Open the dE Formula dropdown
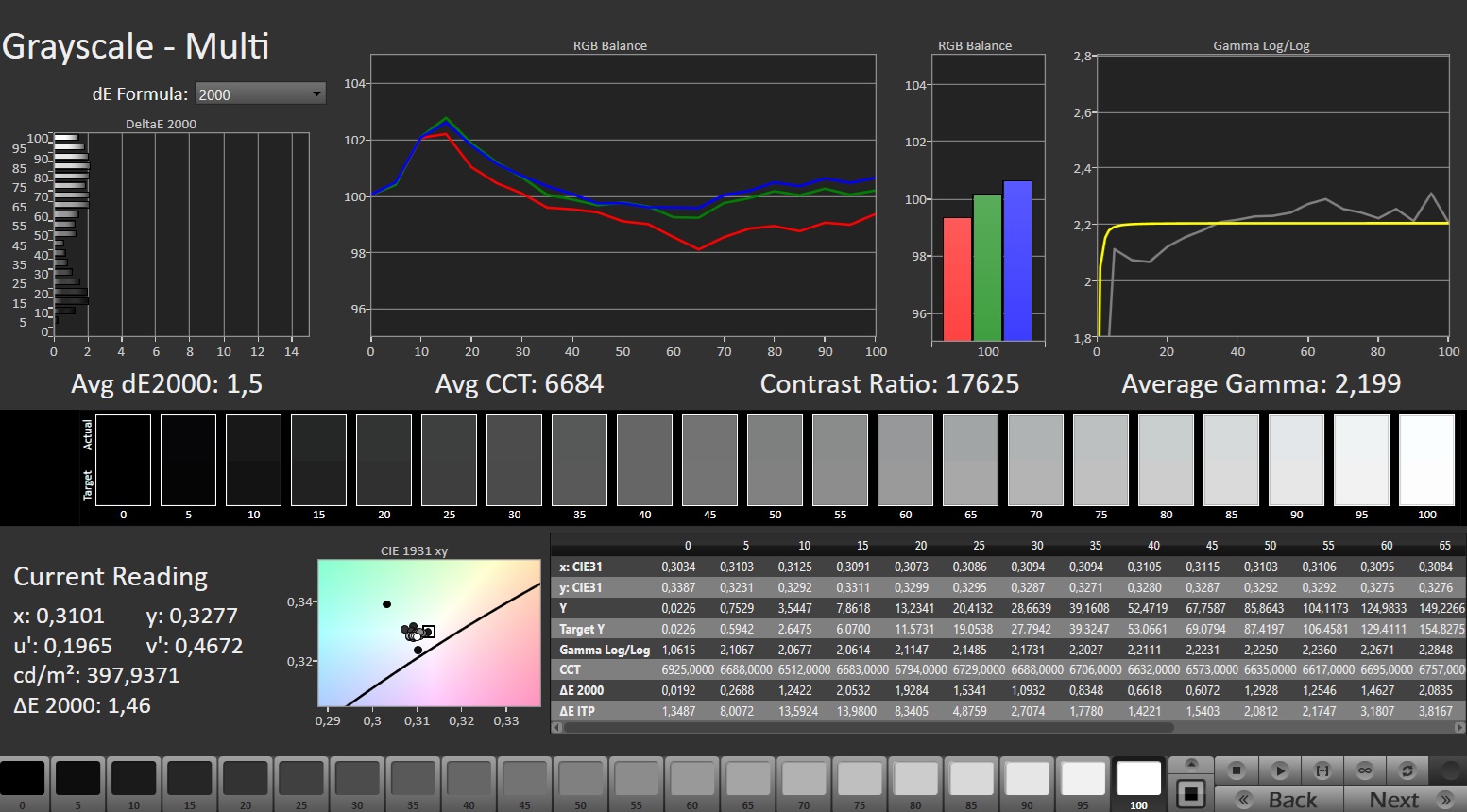The height and width of the screenshot is (812, 1467). (x=260, y=93)
